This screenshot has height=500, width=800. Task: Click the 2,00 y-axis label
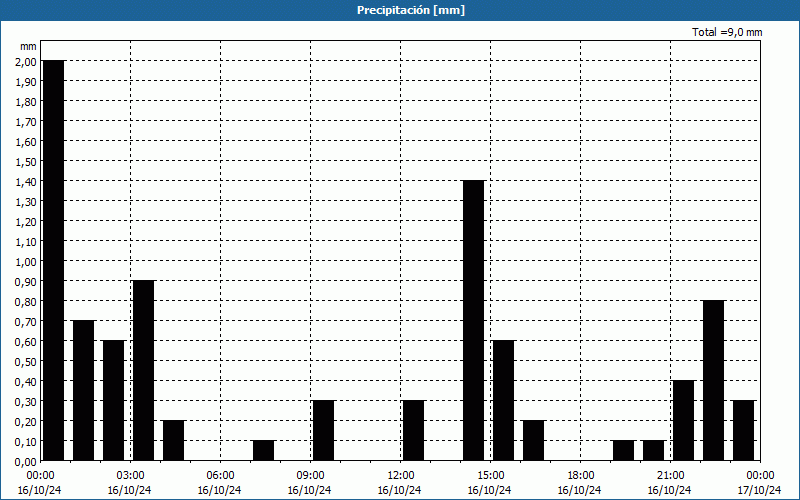[27, 61]
